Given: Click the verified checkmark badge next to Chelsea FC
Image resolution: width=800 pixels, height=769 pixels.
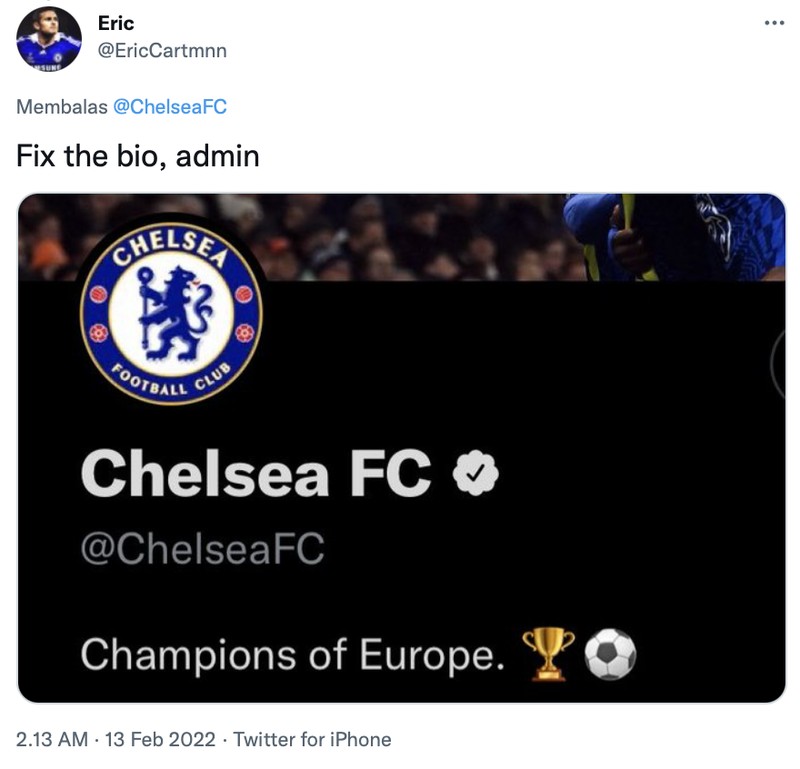Looking at the screenshot, I should click(x=473, y=476).
